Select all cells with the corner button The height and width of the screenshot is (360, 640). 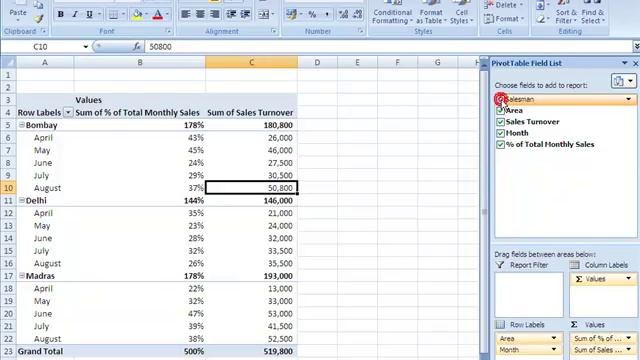8,62
